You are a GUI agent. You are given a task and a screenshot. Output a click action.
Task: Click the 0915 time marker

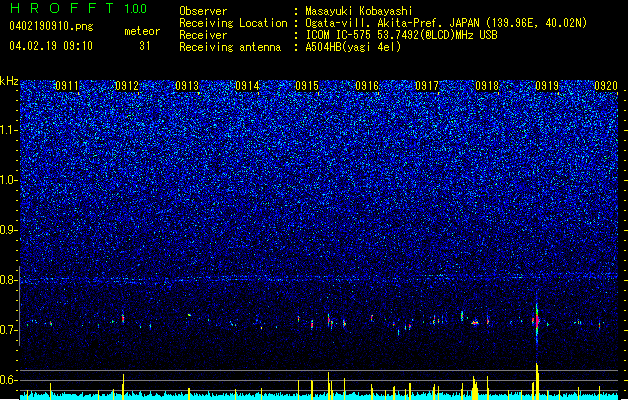coord(307,86)
